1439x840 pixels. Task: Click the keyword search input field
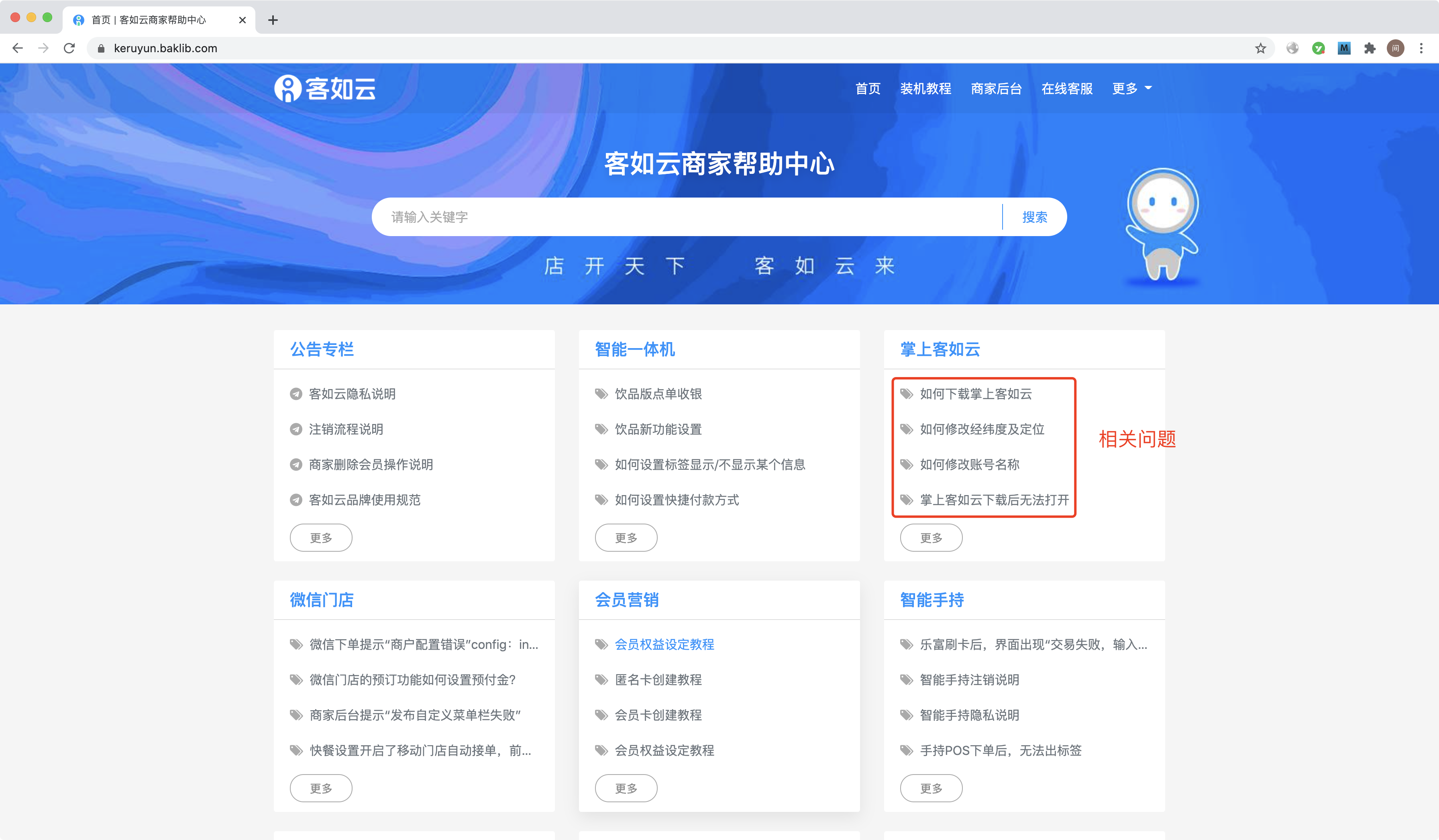coord(685,217)
